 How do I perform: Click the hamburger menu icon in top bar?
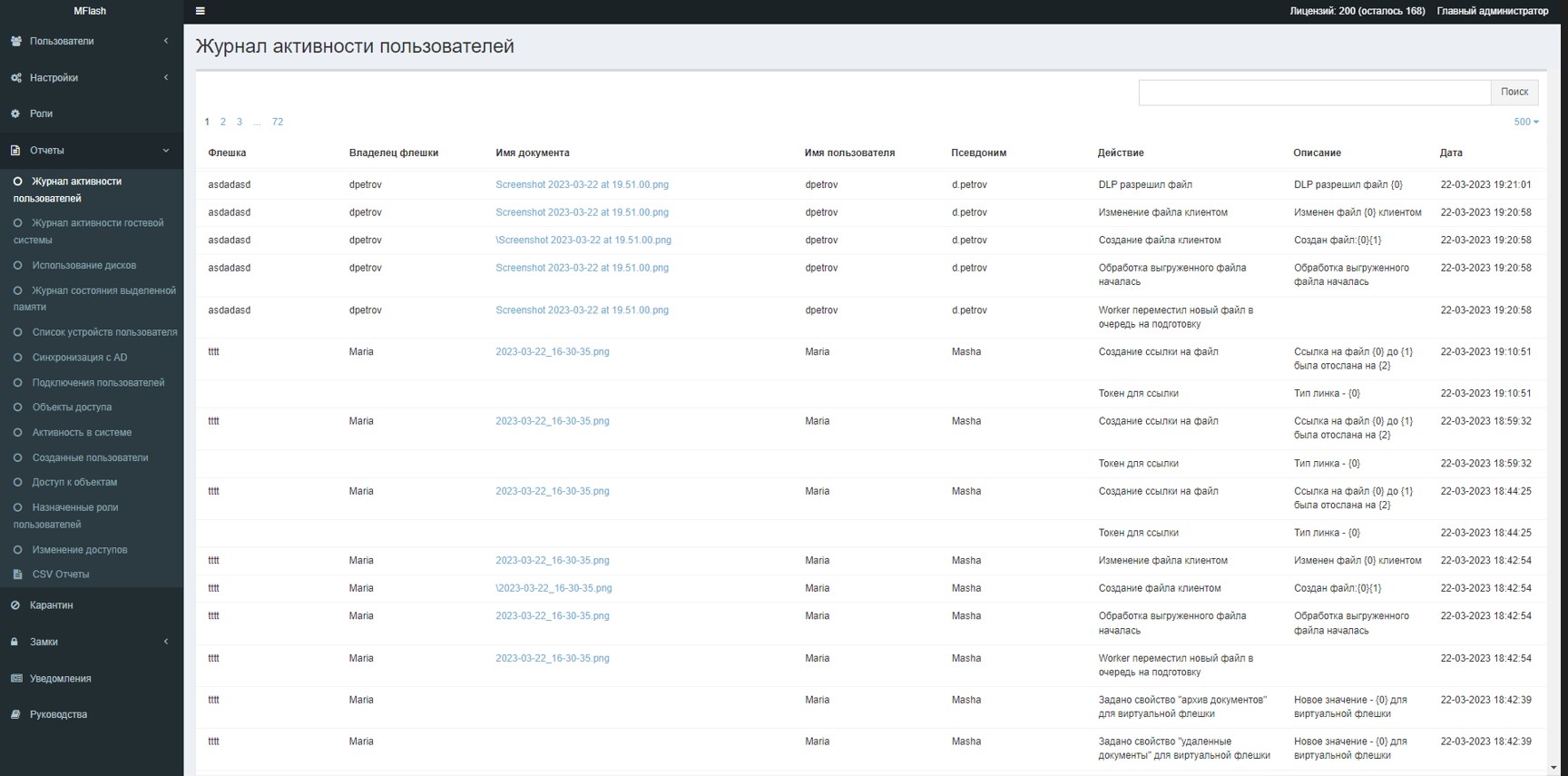click(201, 11)
